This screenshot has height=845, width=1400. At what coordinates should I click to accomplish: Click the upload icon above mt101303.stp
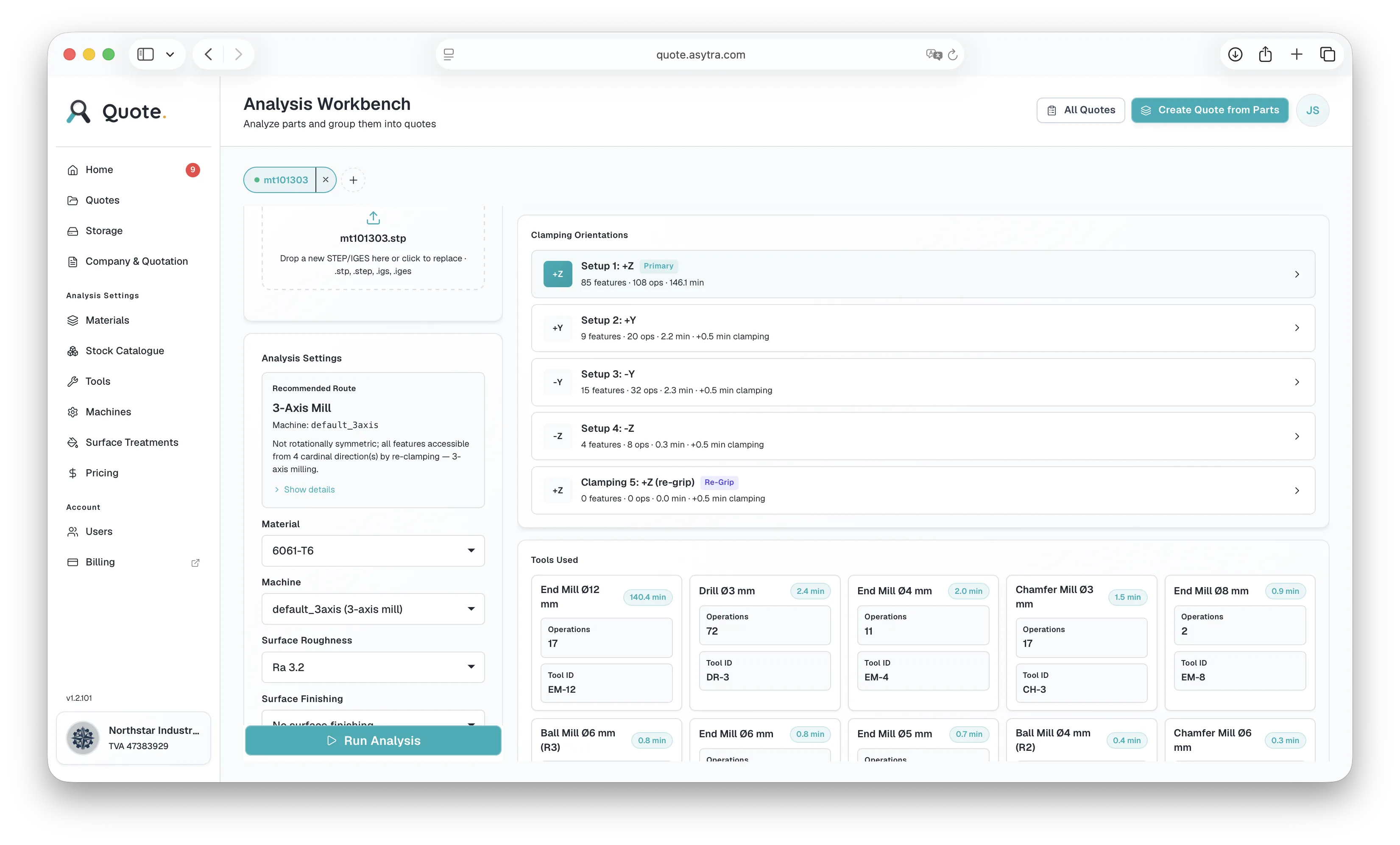(373, 218)
